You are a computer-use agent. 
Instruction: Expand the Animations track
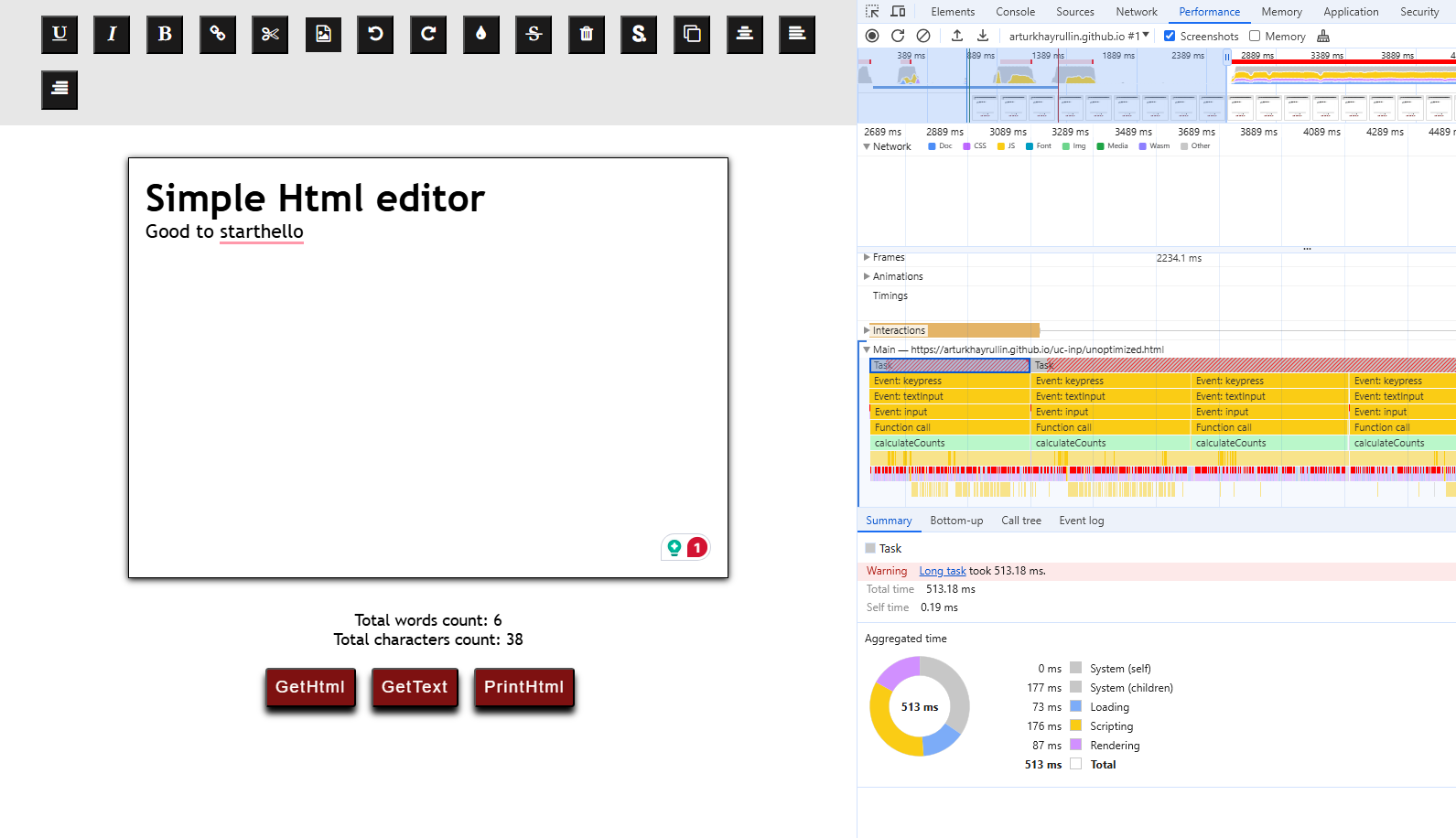tap(867, 276)
